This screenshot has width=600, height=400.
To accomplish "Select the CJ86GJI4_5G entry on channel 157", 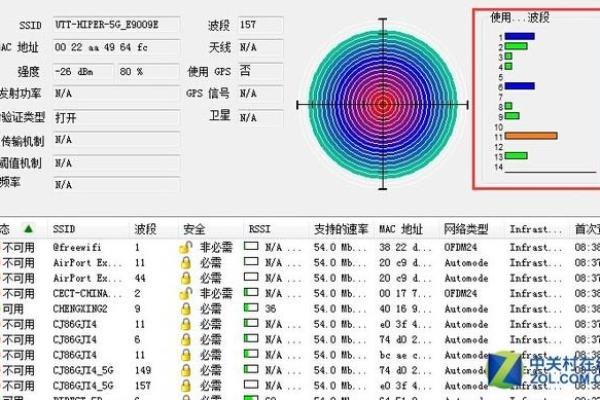I will point(83,385).
